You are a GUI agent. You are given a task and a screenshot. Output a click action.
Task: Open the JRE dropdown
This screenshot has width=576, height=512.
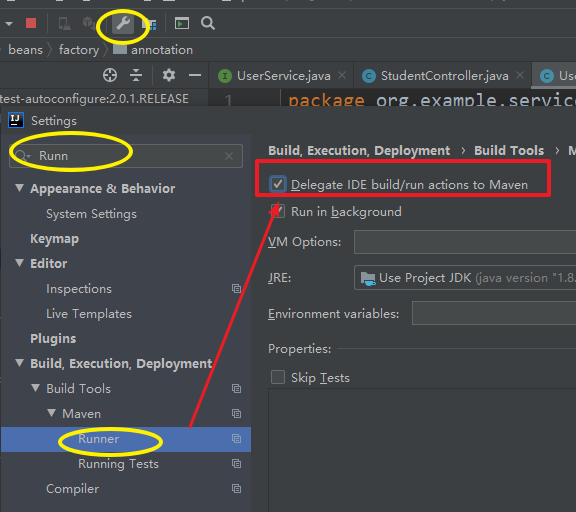pyautogui.click(x=465, y=278)
